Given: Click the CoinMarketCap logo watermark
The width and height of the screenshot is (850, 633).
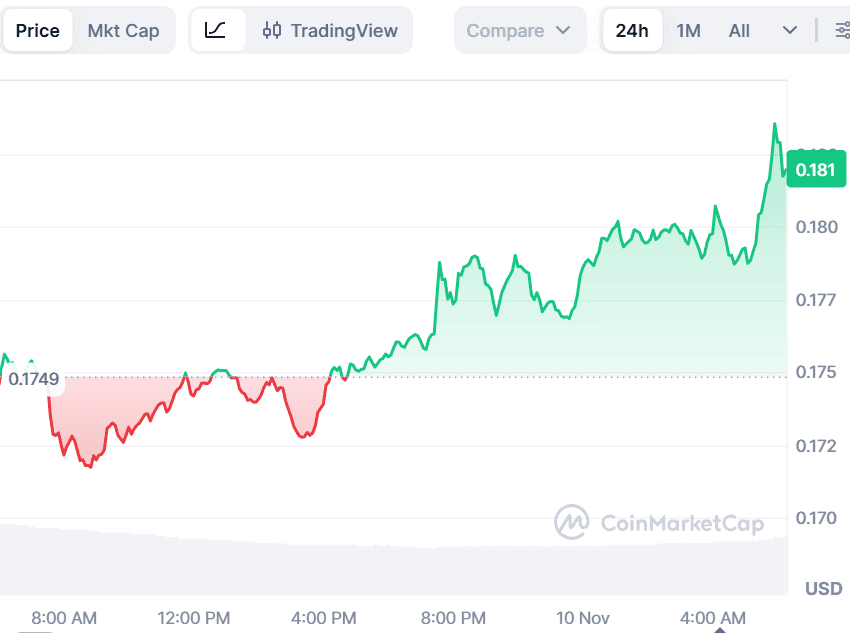Looking at the screenshot, I should [x=571, y=522].
